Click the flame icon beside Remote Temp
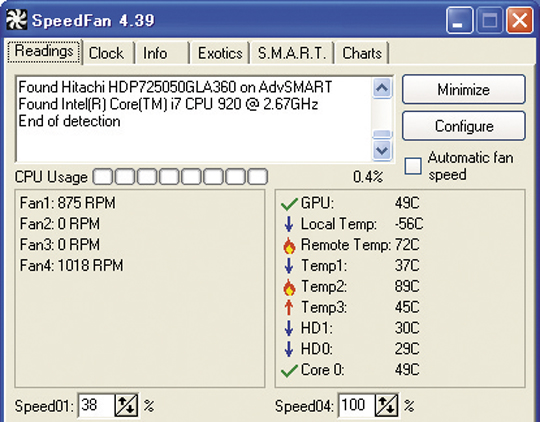The height and width of the screenshot is (422, 540). [x=289, y=245]
